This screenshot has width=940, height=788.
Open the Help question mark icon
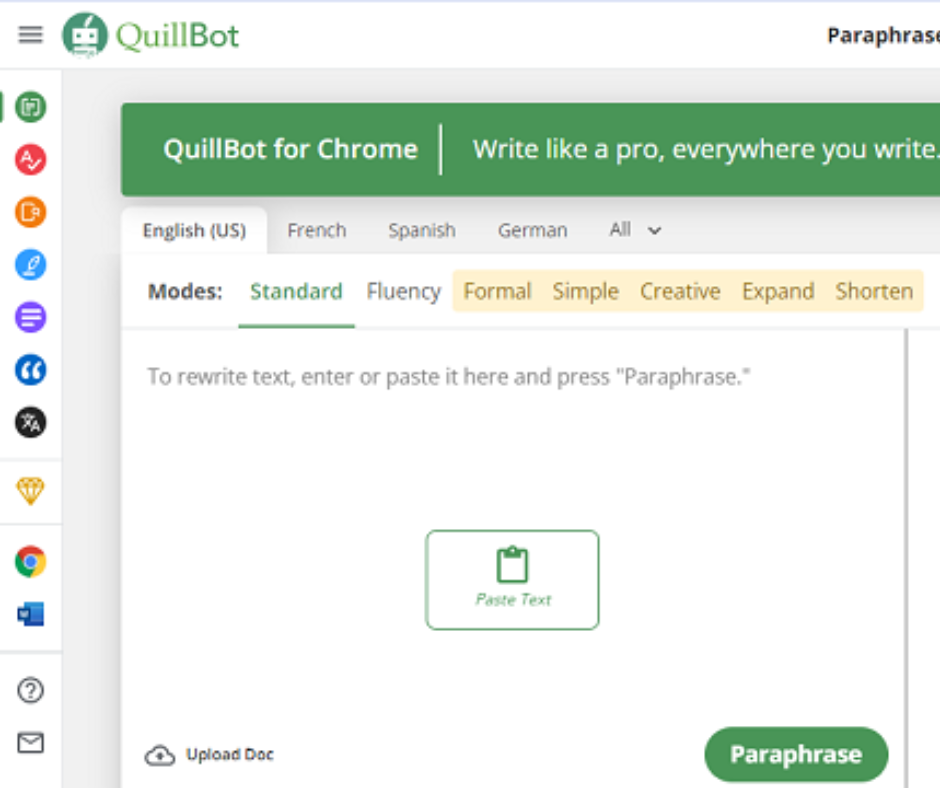31,690
